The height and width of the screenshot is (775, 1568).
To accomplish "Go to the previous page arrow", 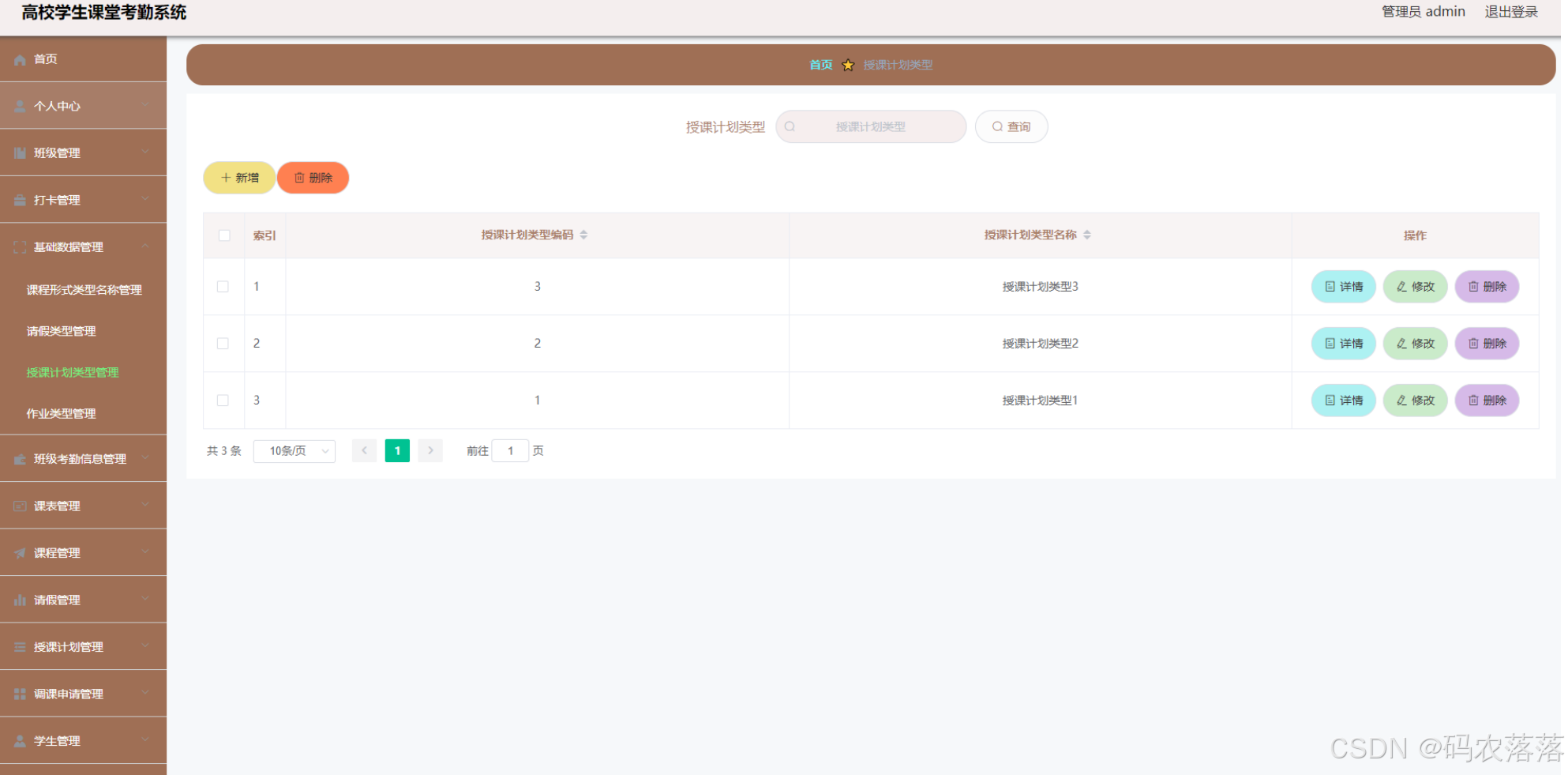I will [x=364, y=450].
